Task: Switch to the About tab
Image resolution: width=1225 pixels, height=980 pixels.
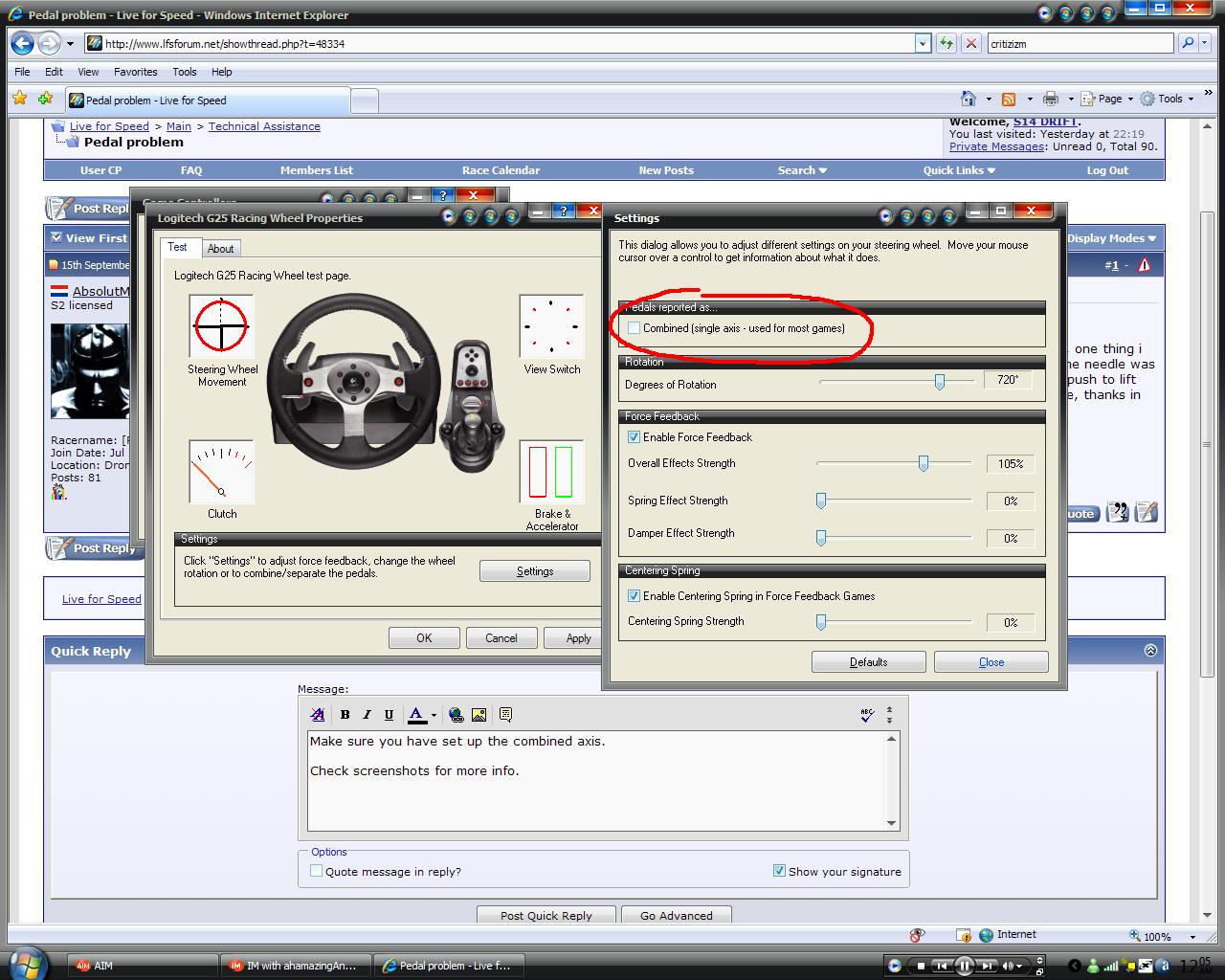Action: [221, 249]
